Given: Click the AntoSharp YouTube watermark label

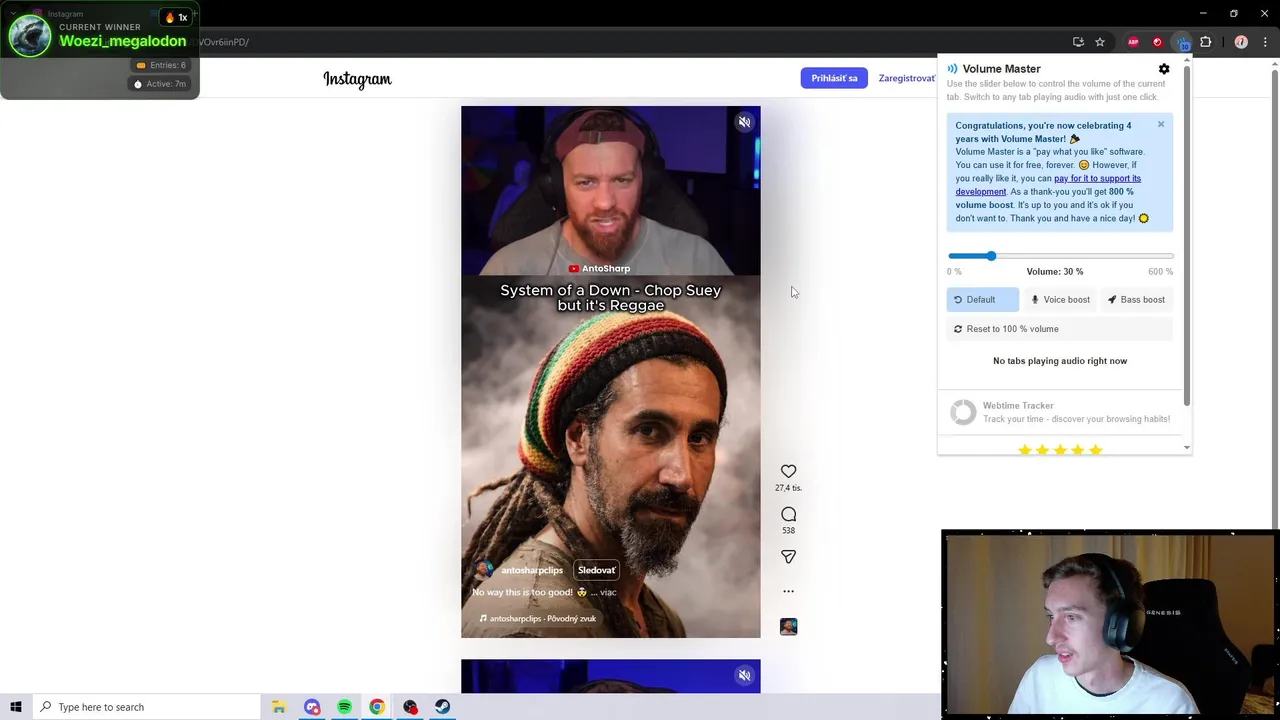Looking at the screenshot, I should click(x=599, y=268).
